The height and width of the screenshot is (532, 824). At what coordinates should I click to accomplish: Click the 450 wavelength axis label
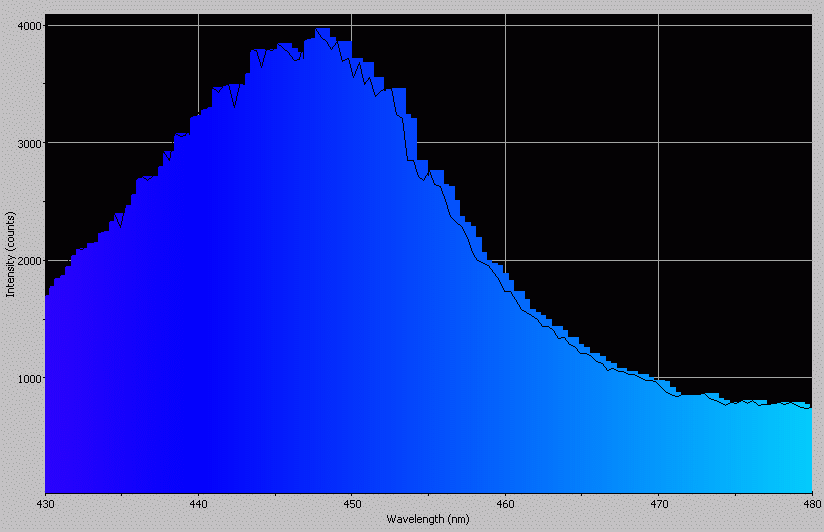pos(352,504)
